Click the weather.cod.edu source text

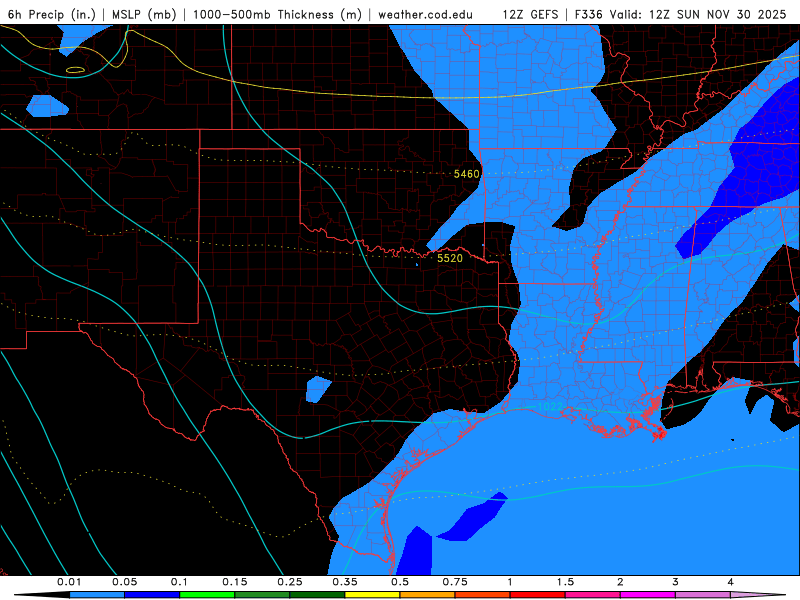425,14
